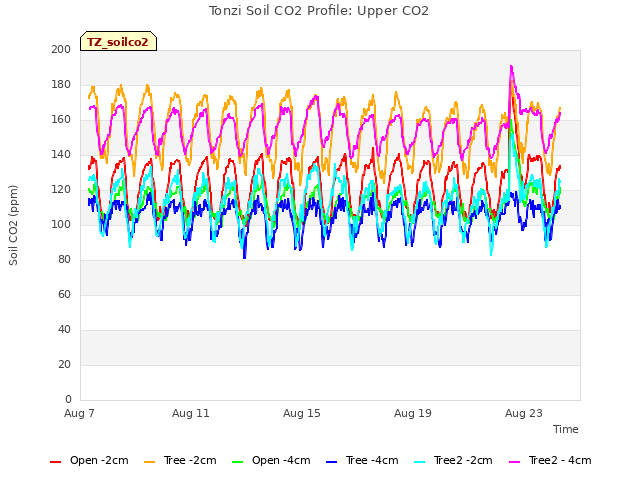Click the TZ_soilco2 chart label

coord(118,42)
